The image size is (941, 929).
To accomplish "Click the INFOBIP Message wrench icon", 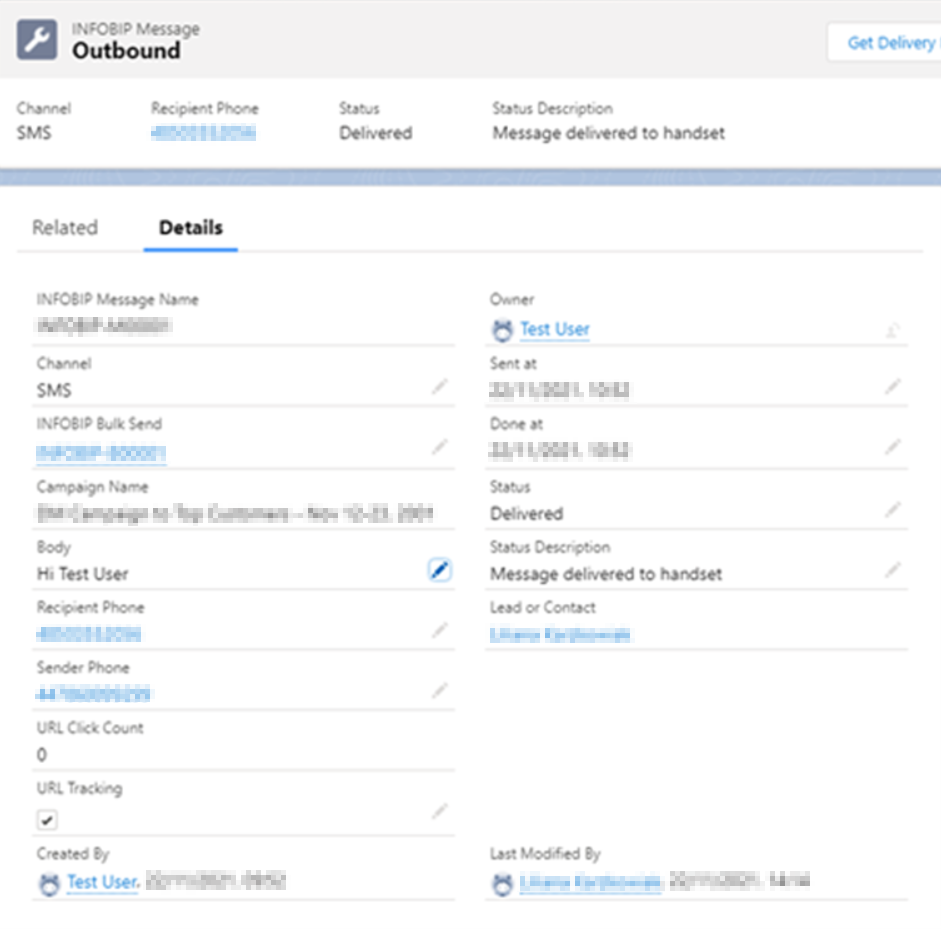I will click(x=37, y=40).
